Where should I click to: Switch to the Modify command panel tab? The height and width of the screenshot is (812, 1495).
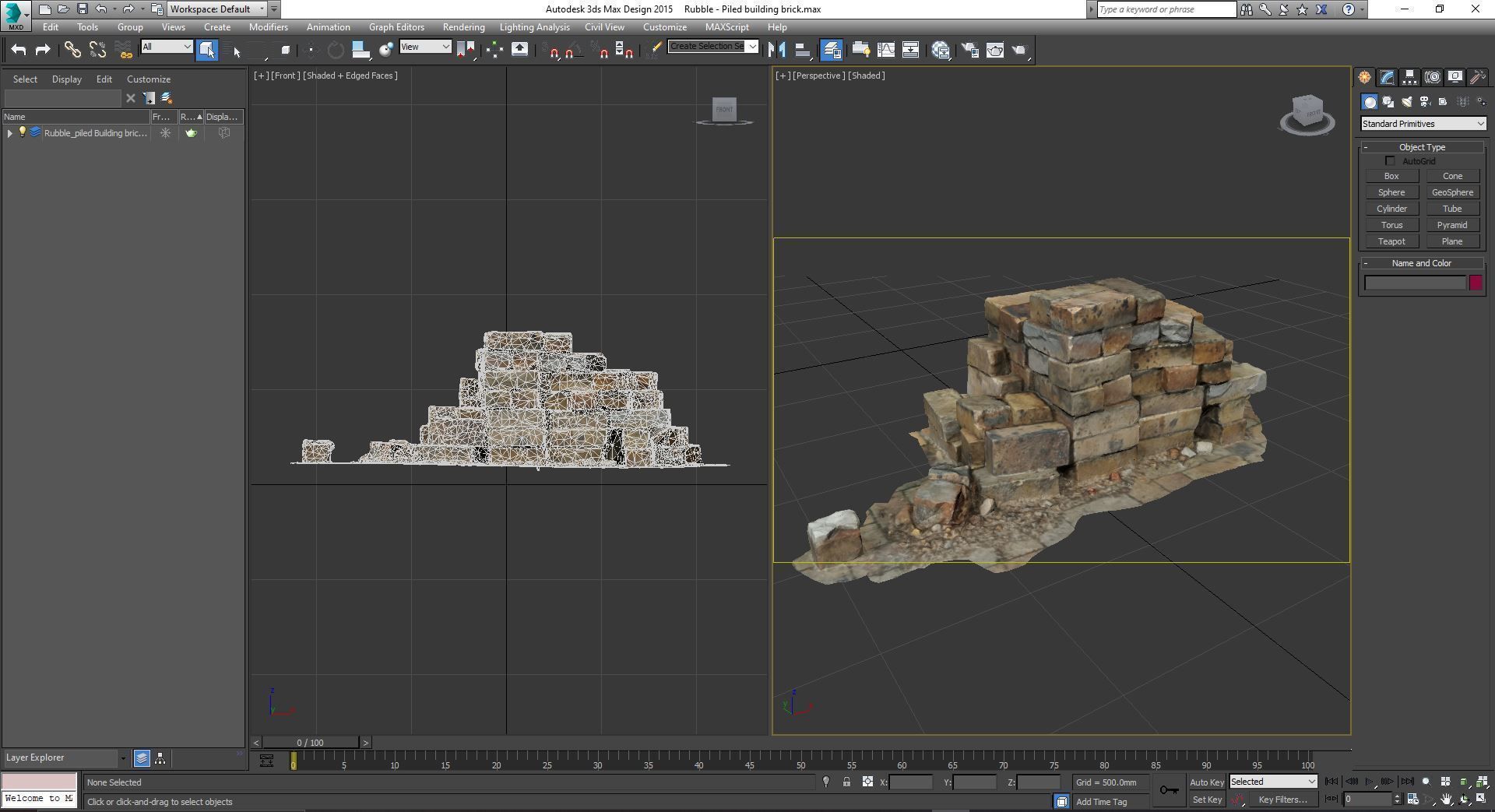click(x=1387, y=77)
